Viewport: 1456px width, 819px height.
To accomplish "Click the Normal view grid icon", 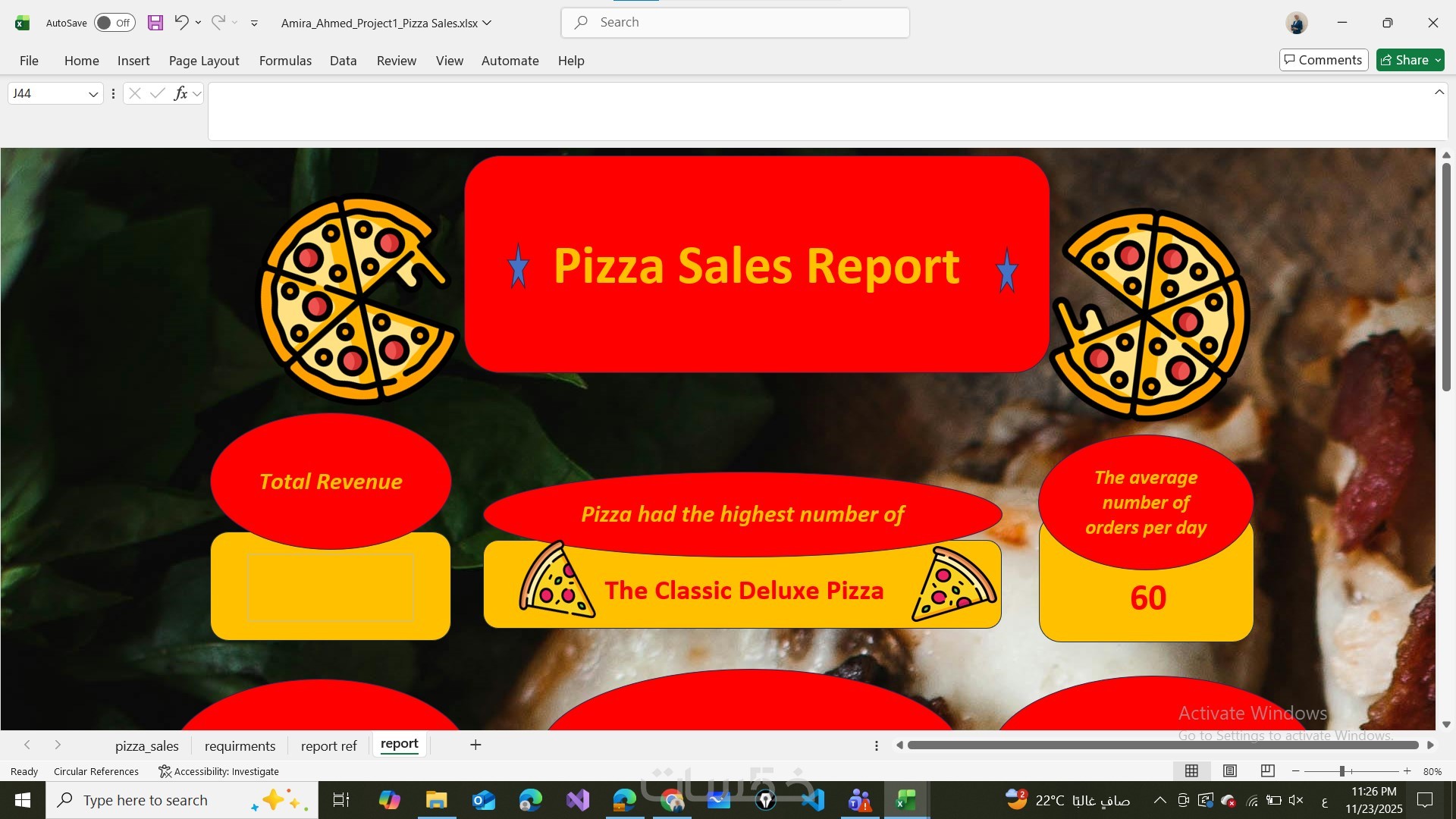I will (x=1191, y=770).
